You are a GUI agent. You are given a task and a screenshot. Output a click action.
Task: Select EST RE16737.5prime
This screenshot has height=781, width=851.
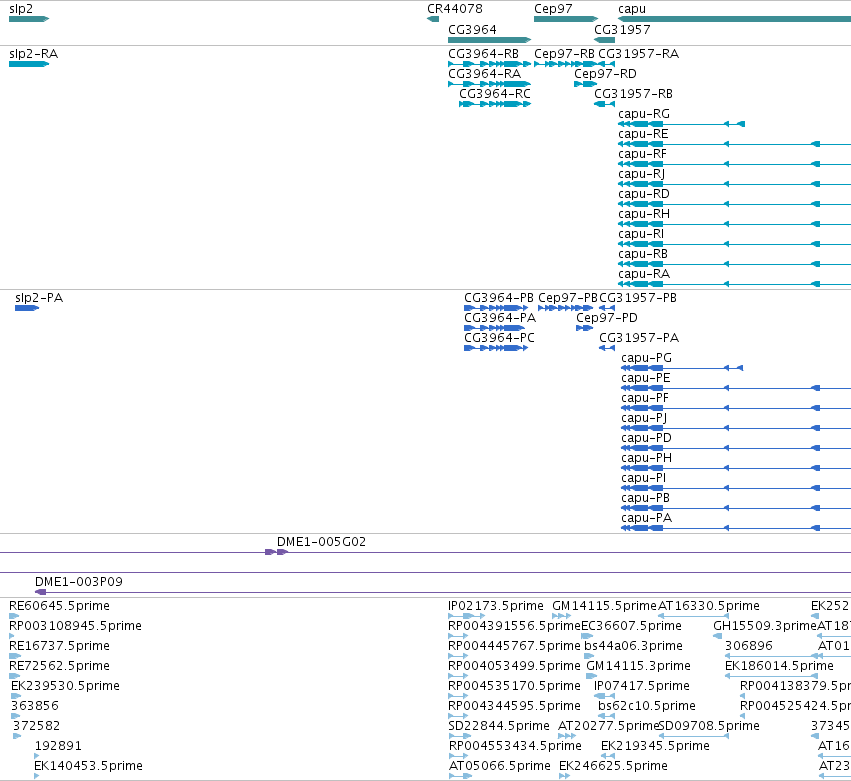[15, 656]
